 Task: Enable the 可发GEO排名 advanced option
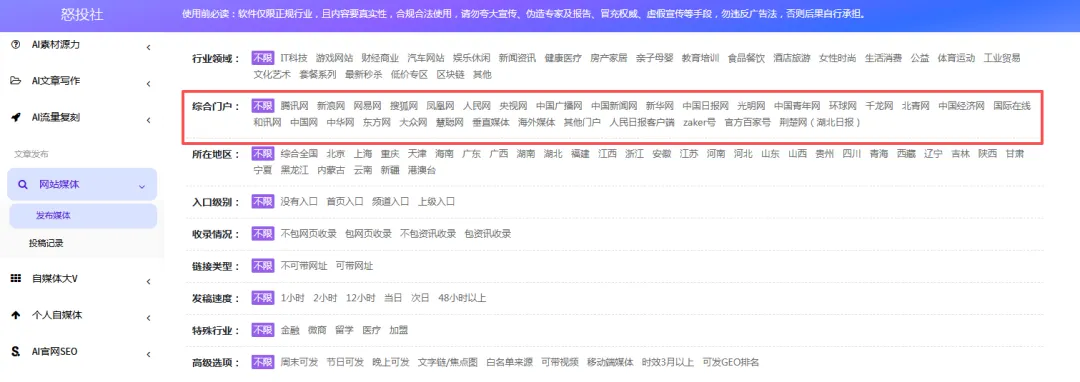[x=731, y=362]
